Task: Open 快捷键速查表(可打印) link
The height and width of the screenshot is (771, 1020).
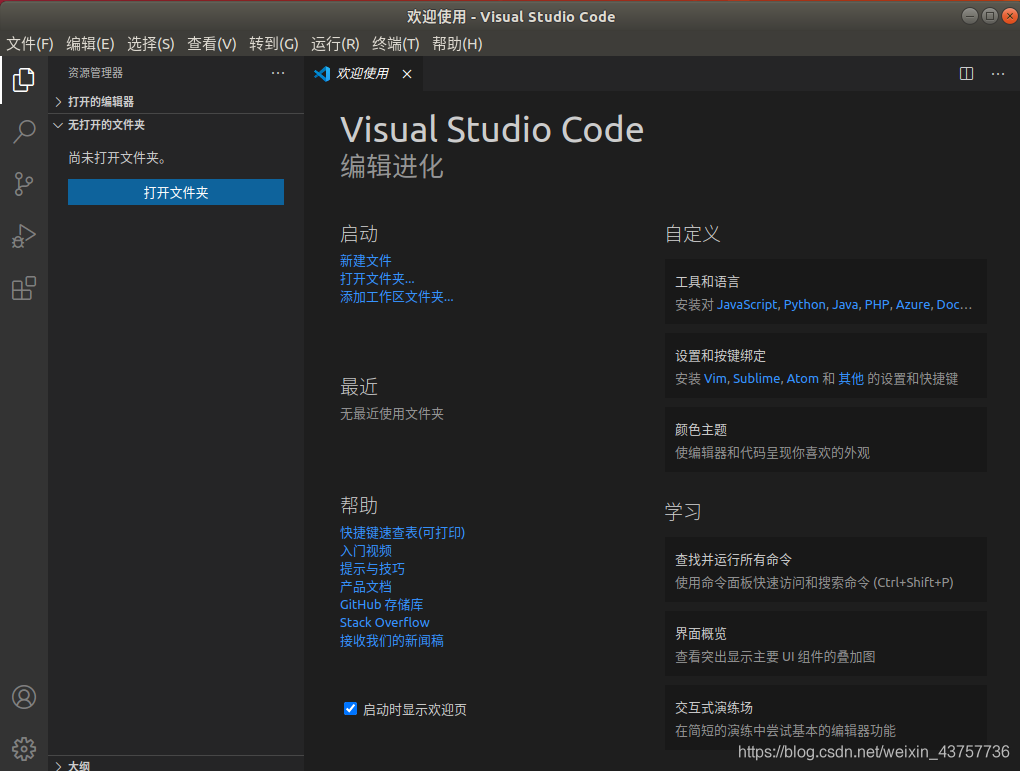Action: (x=403, y=533)
